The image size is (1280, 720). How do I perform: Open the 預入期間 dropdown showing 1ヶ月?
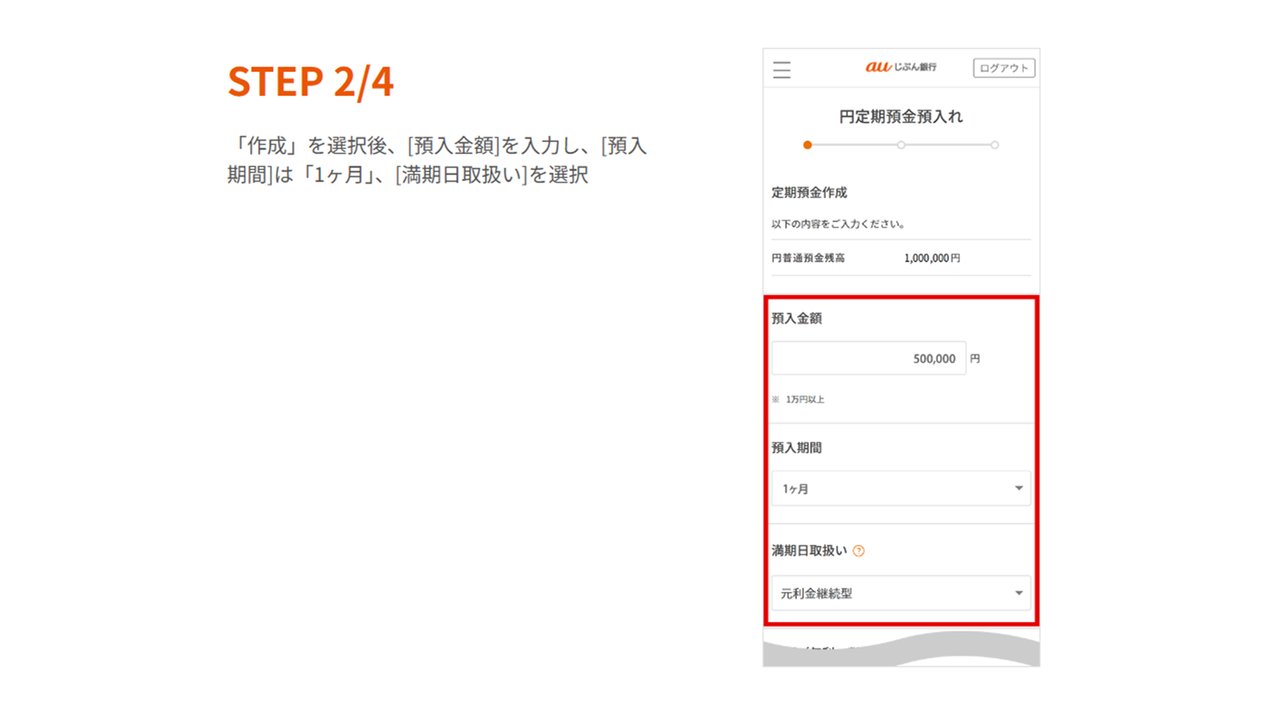(901, 489)
